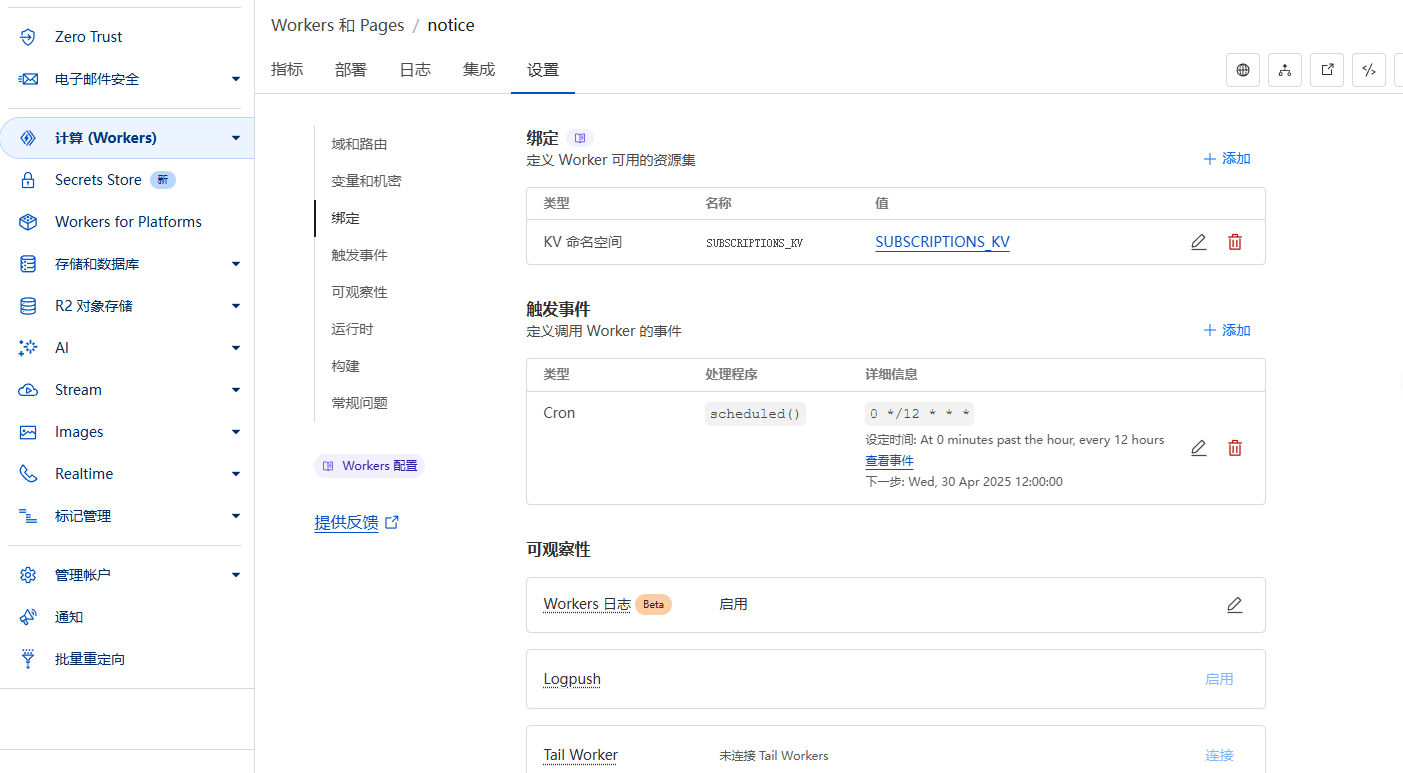Edit the Cron trigger pencil icon
The image size is (1403, 773).
[1198, 448]
